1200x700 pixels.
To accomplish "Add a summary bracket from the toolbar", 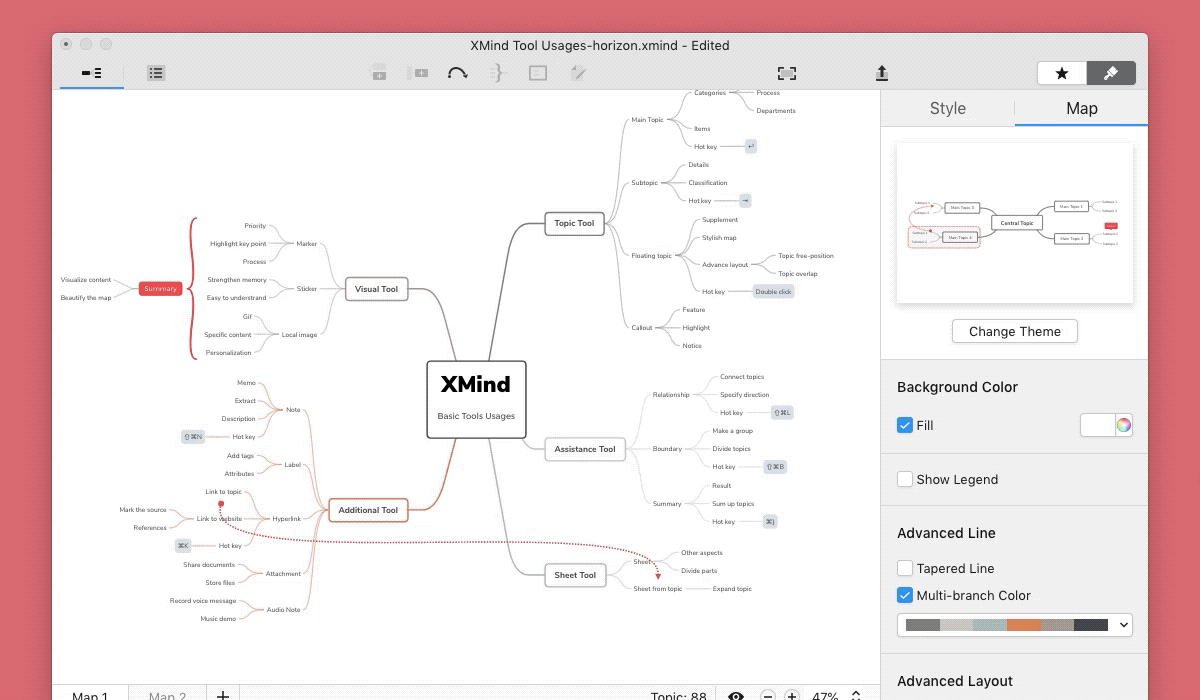I will pos(497,73).
